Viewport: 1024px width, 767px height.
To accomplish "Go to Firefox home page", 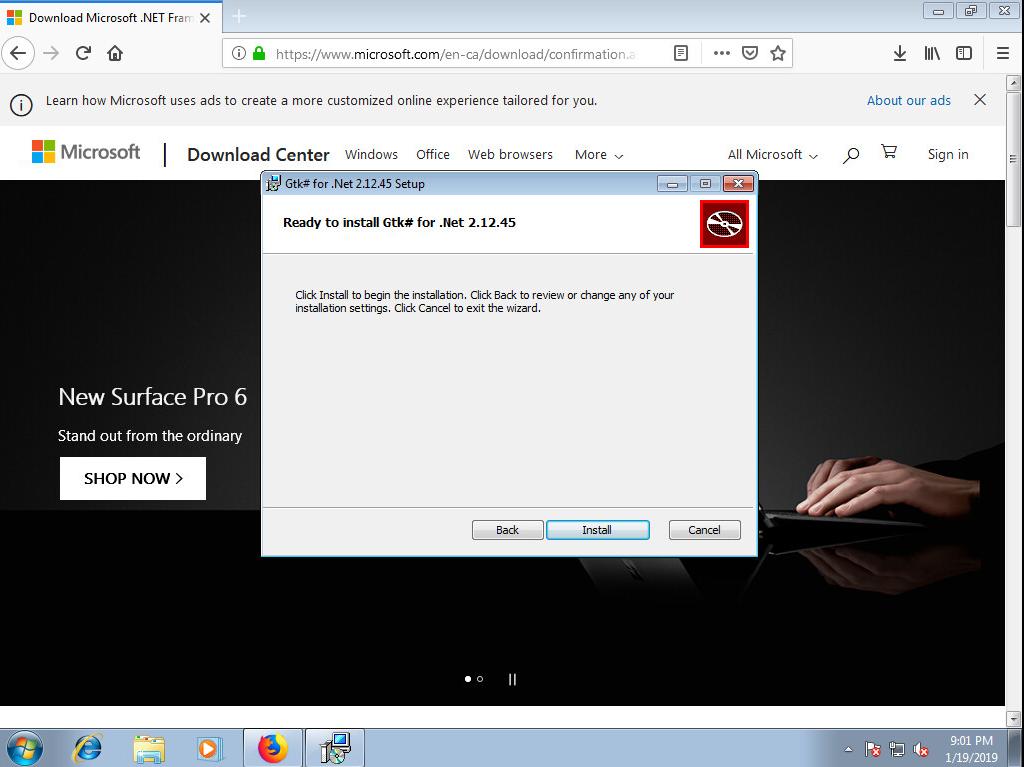I will coord(115,53).
